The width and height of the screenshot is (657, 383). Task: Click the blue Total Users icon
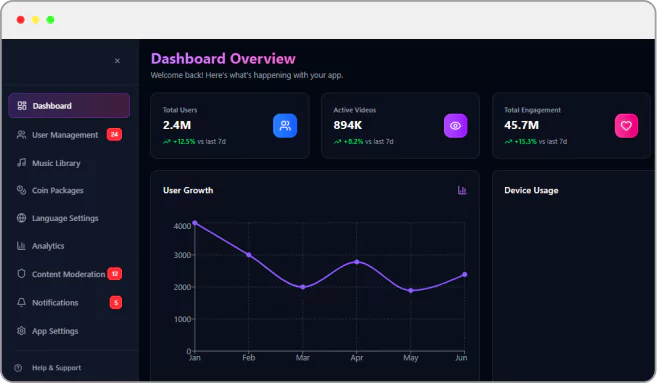[x=285, y=126]
